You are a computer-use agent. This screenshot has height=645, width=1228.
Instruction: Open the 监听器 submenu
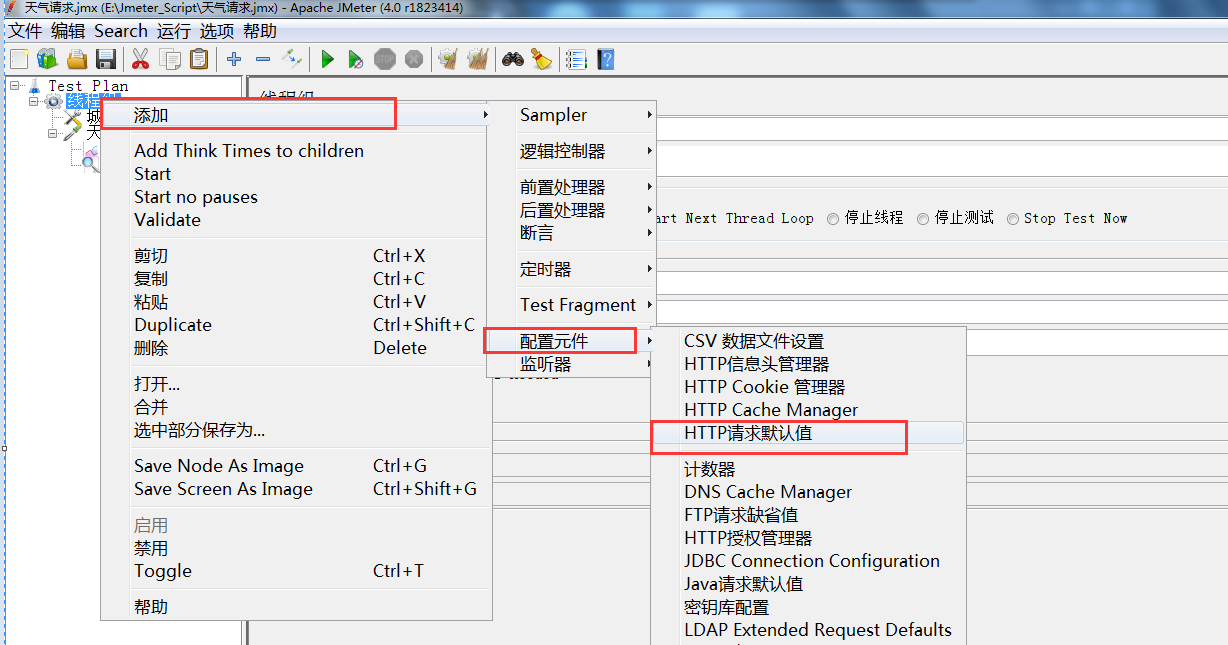click(570, 364)
